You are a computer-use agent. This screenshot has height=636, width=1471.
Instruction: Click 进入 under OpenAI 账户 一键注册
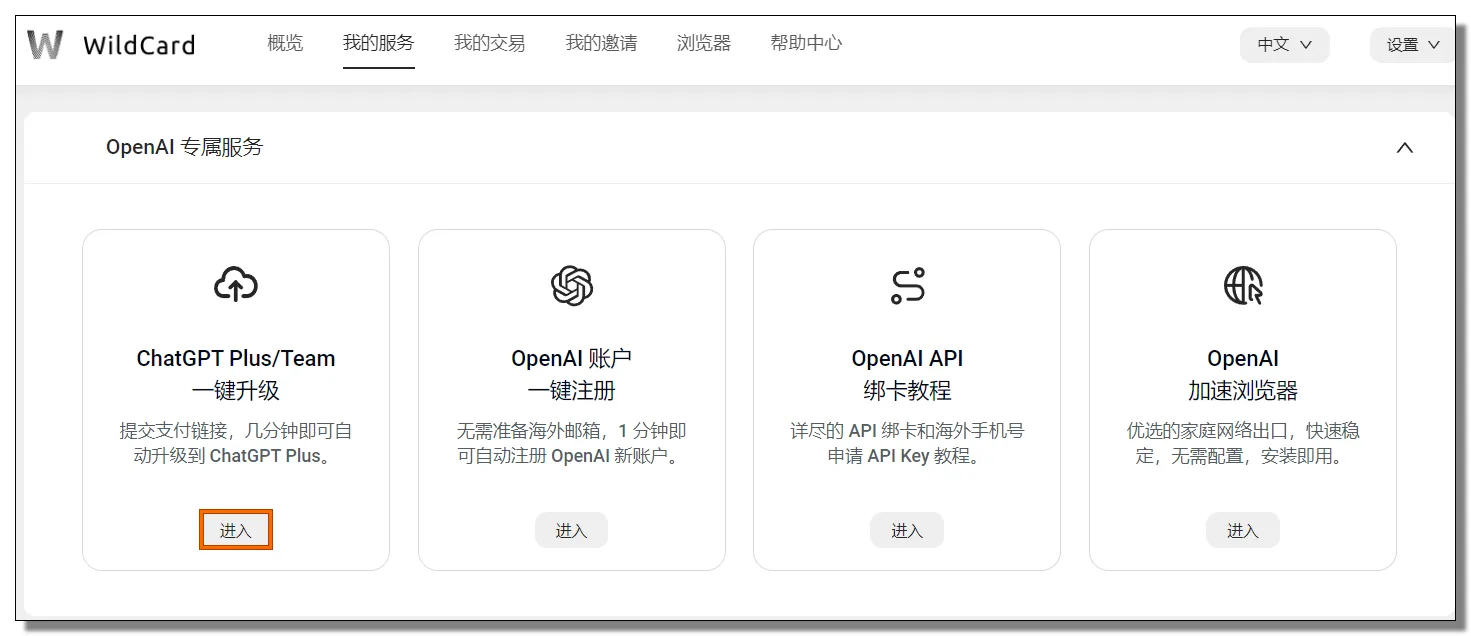tap(572, 530)
